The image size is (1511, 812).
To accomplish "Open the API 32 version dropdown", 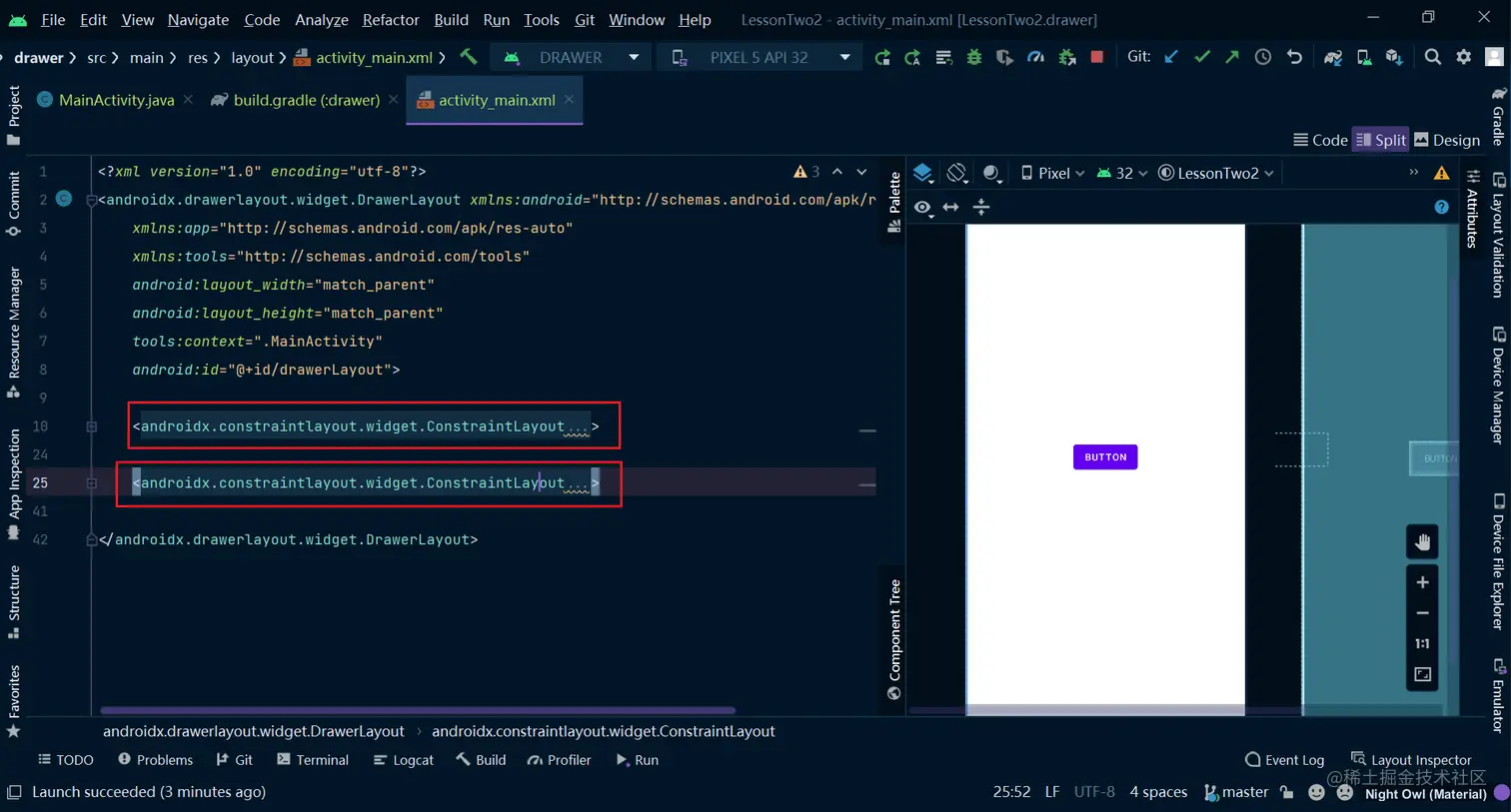I will [1122, 173].
